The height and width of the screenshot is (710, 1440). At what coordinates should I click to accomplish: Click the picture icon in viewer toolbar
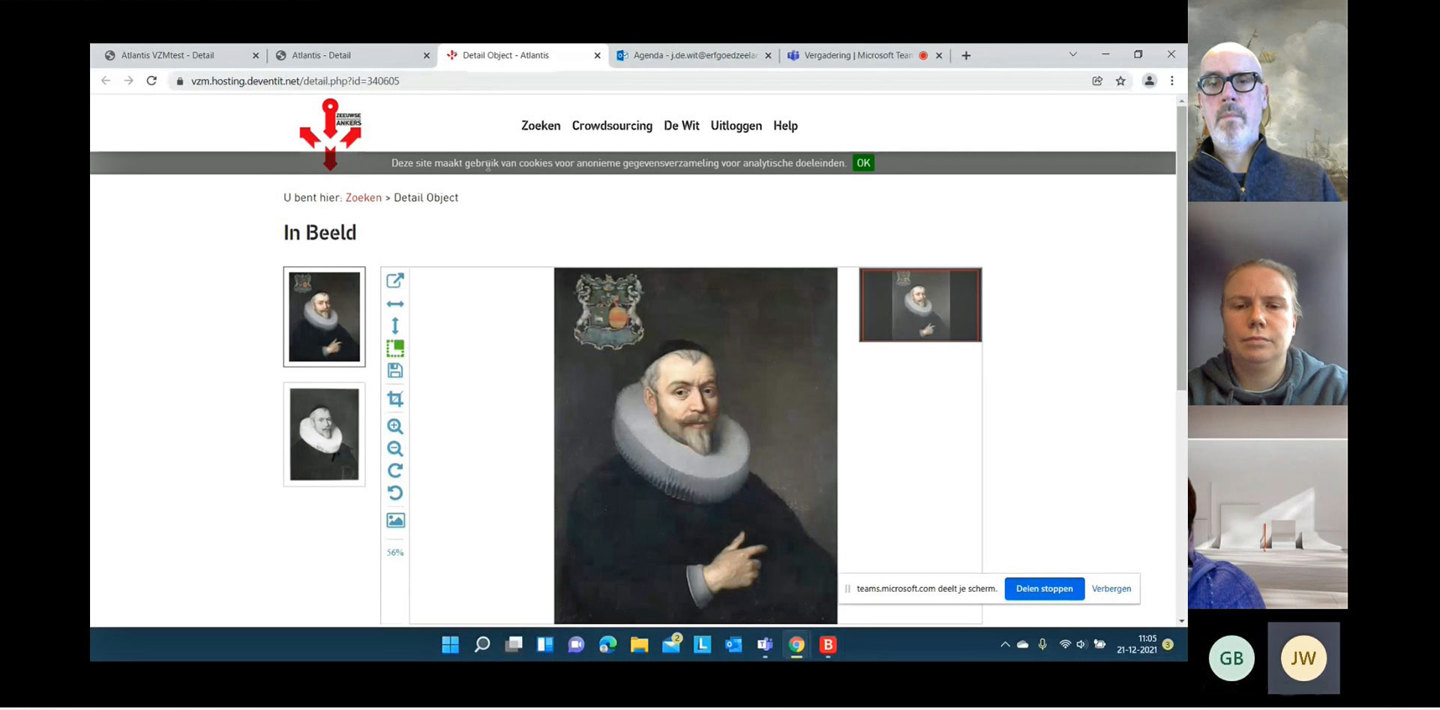(395, 520)
